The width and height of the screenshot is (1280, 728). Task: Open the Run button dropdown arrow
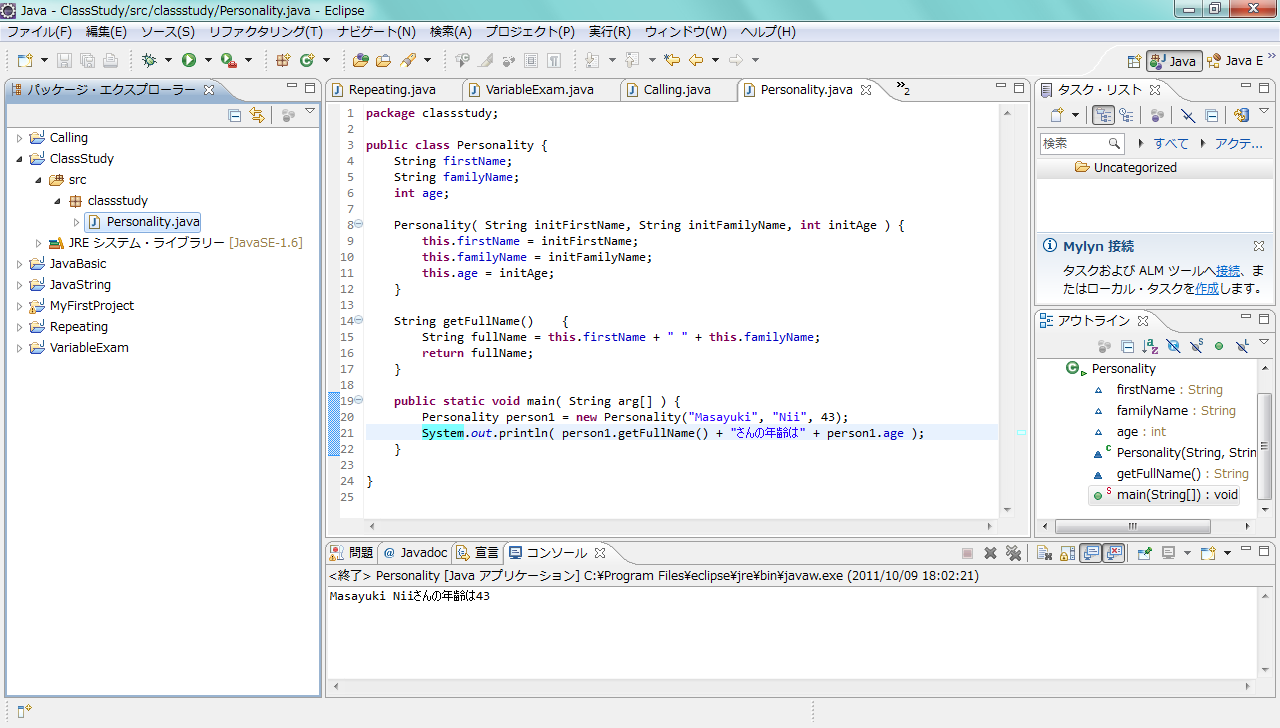(208, 60)
